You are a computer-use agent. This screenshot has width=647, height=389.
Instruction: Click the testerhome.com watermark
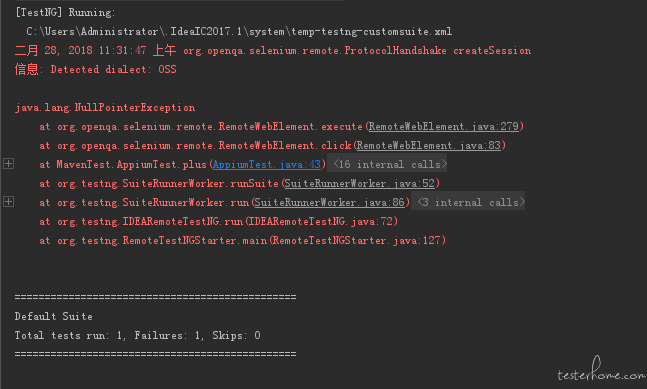tap(601, 370)
